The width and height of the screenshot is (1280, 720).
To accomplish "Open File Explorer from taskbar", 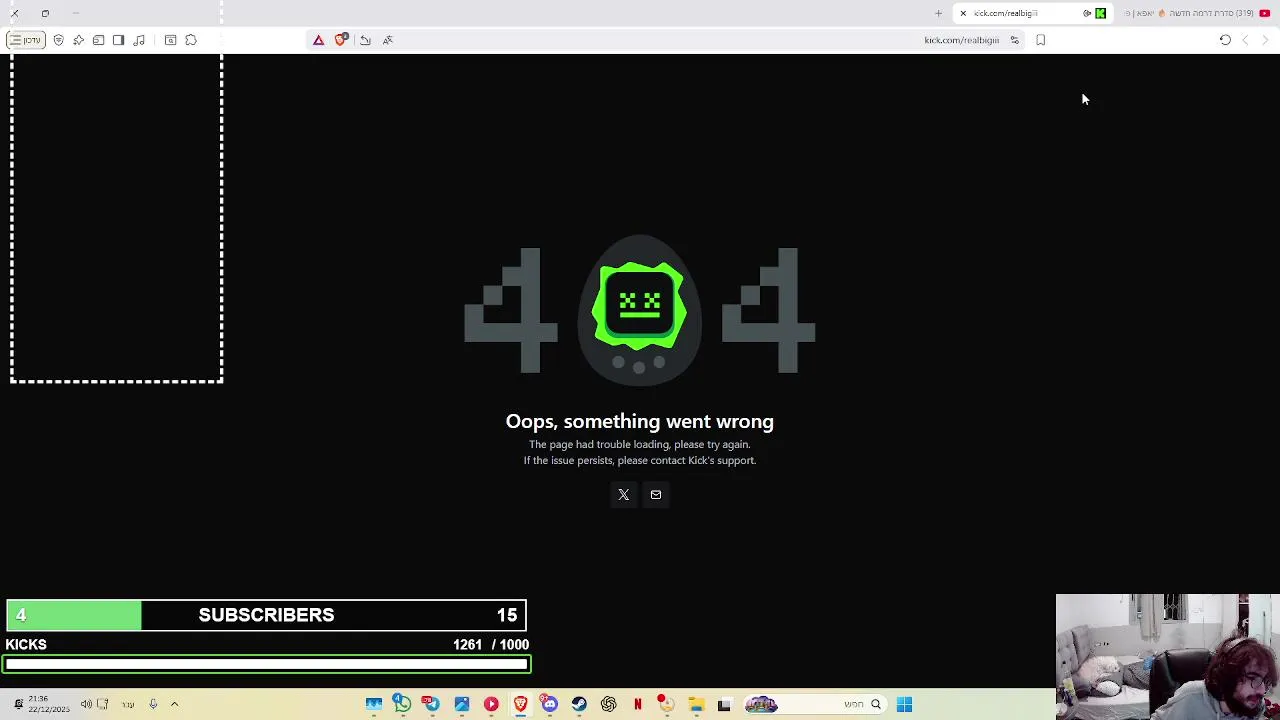I will [x=696, y=704].
